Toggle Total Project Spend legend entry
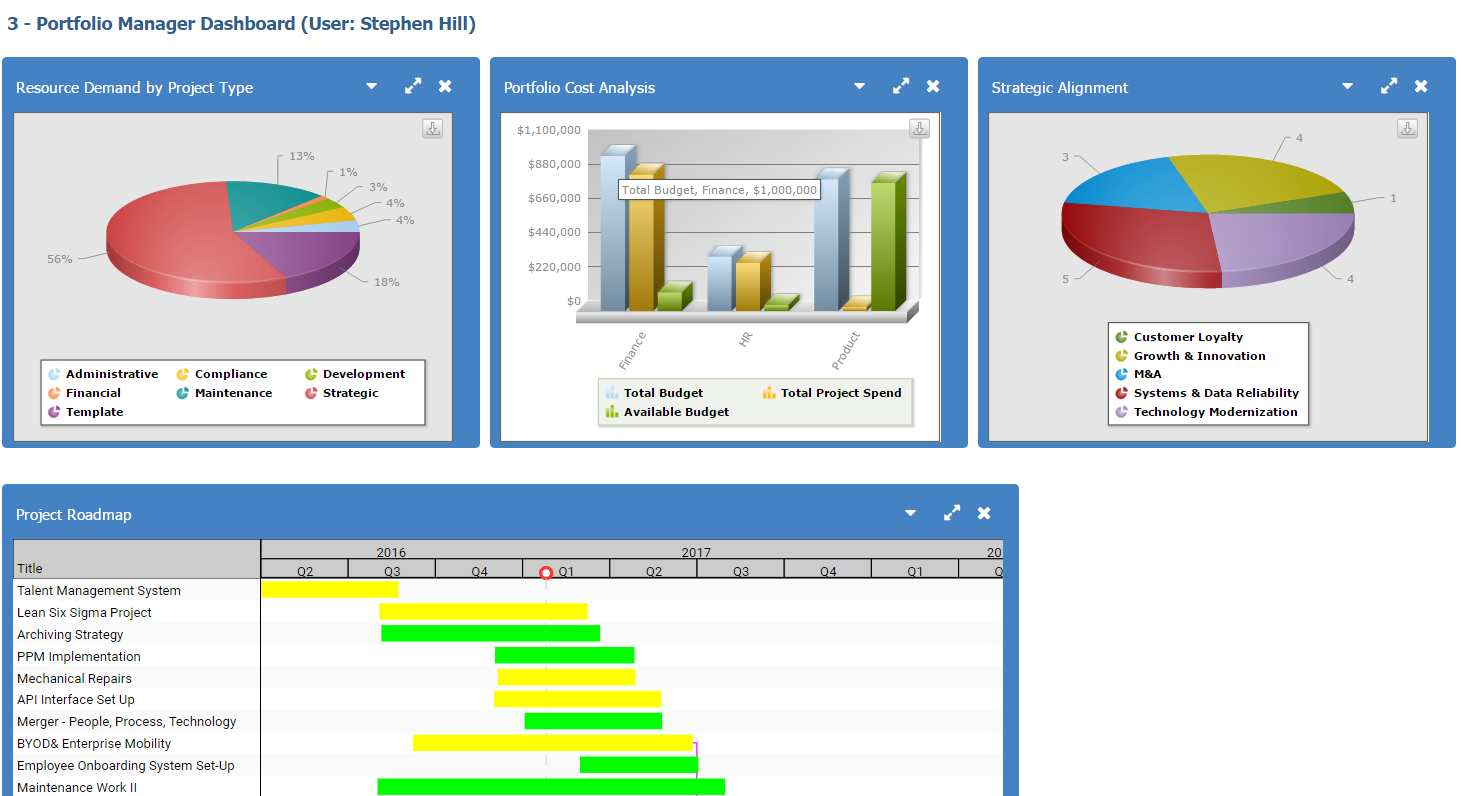1462x796 pixels. click(840, 393)
